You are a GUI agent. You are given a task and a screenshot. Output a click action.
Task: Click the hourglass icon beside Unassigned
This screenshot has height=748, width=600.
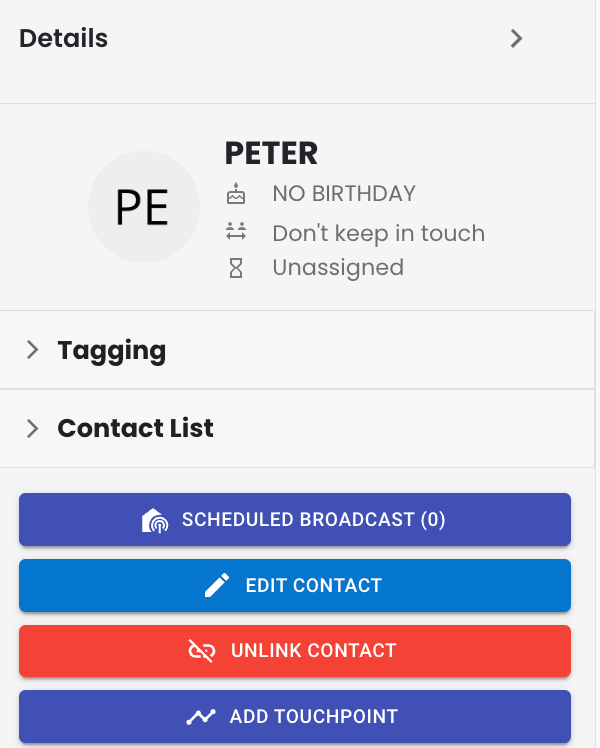pos(236,268)
